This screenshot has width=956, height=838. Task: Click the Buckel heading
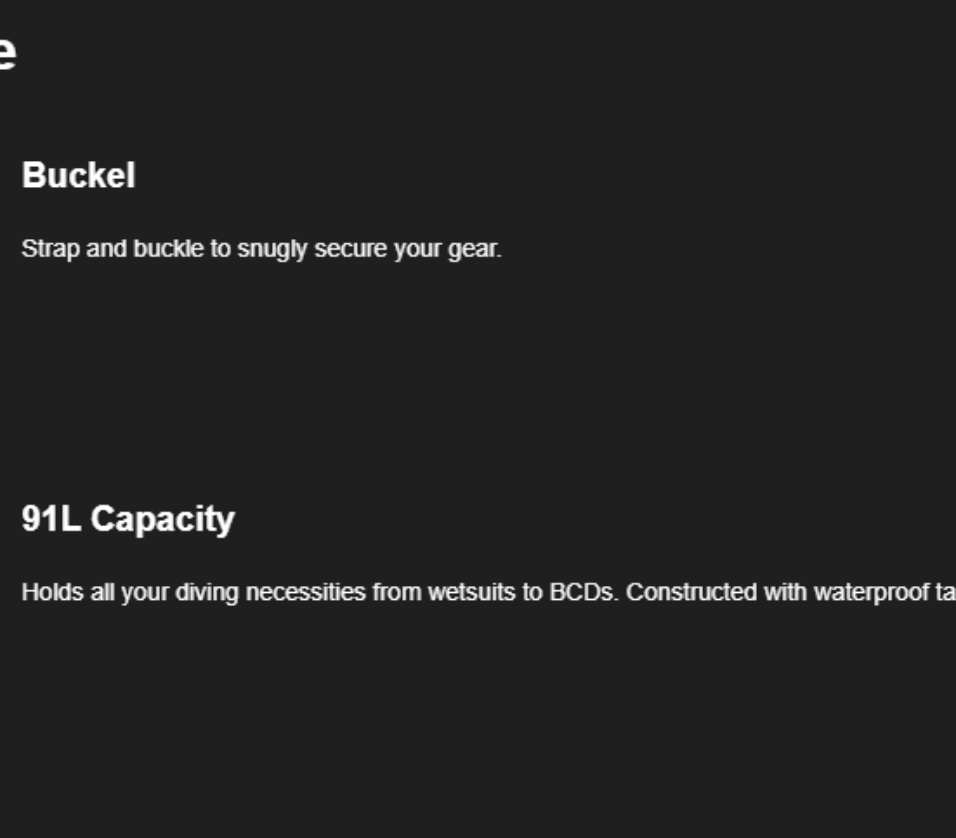tap(79, 176)
